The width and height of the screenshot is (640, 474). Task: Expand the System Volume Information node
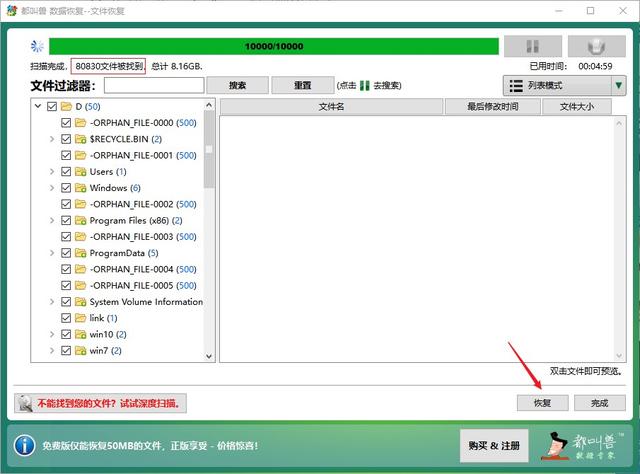pos(52,302)
